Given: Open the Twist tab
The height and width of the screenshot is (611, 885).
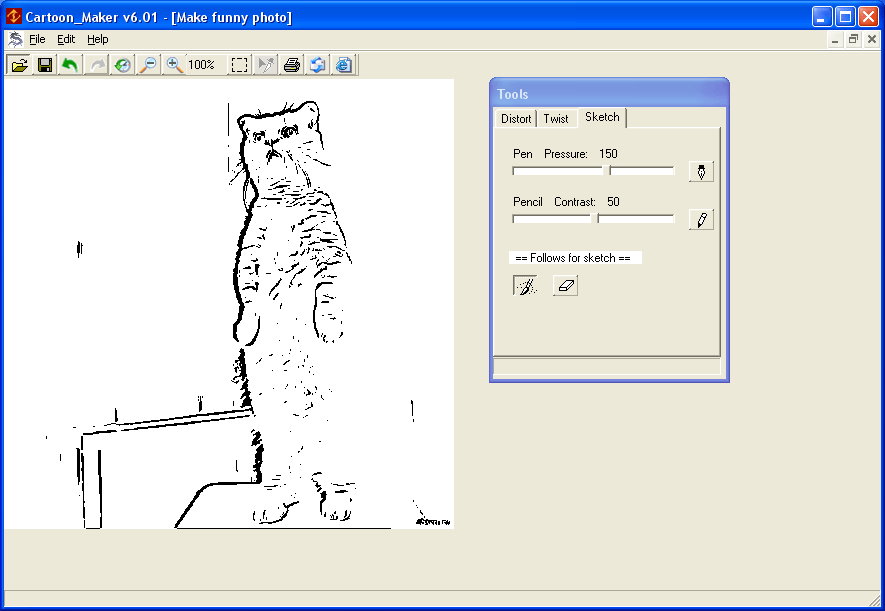Looking at the screenshot, I should pyautogui.click(x=557, y=118).
